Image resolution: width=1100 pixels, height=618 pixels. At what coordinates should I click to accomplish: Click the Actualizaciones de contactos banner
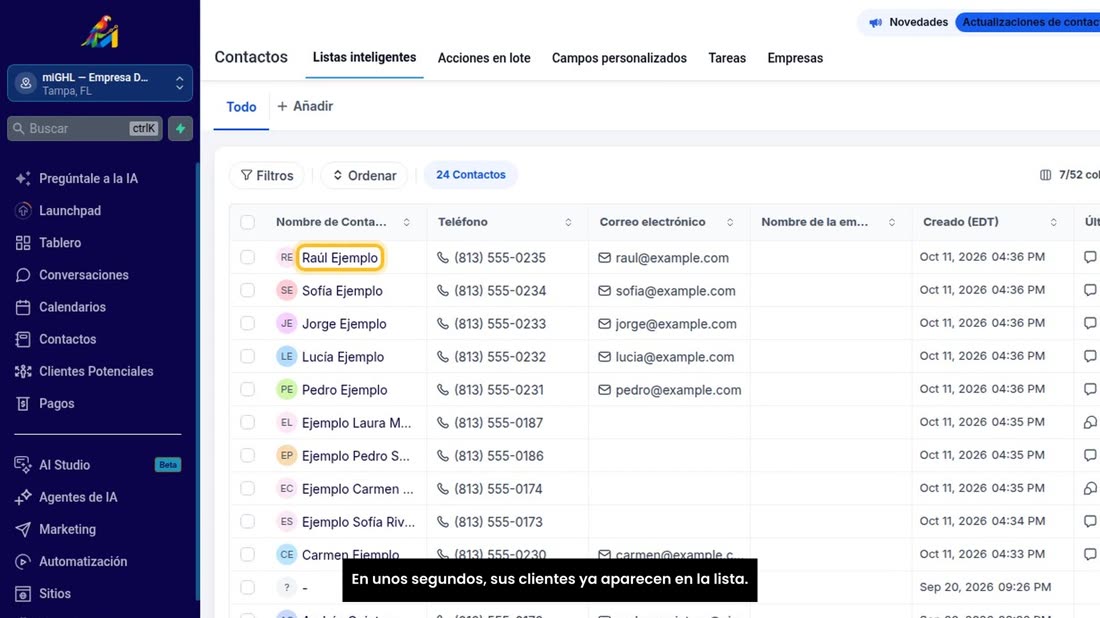1028,22
